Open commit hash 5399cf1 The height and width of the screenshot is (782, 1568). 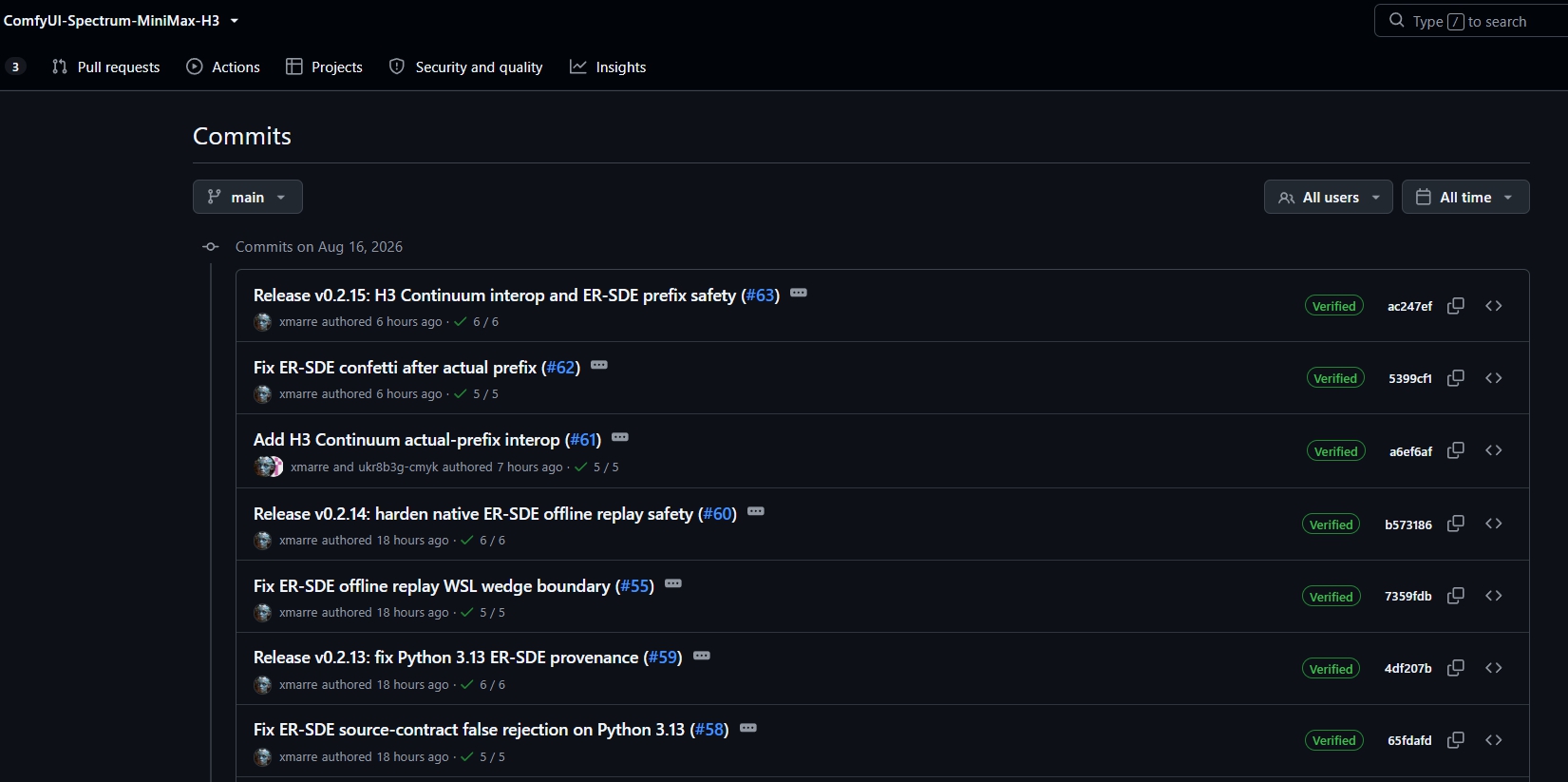(x=1410, y=378)
